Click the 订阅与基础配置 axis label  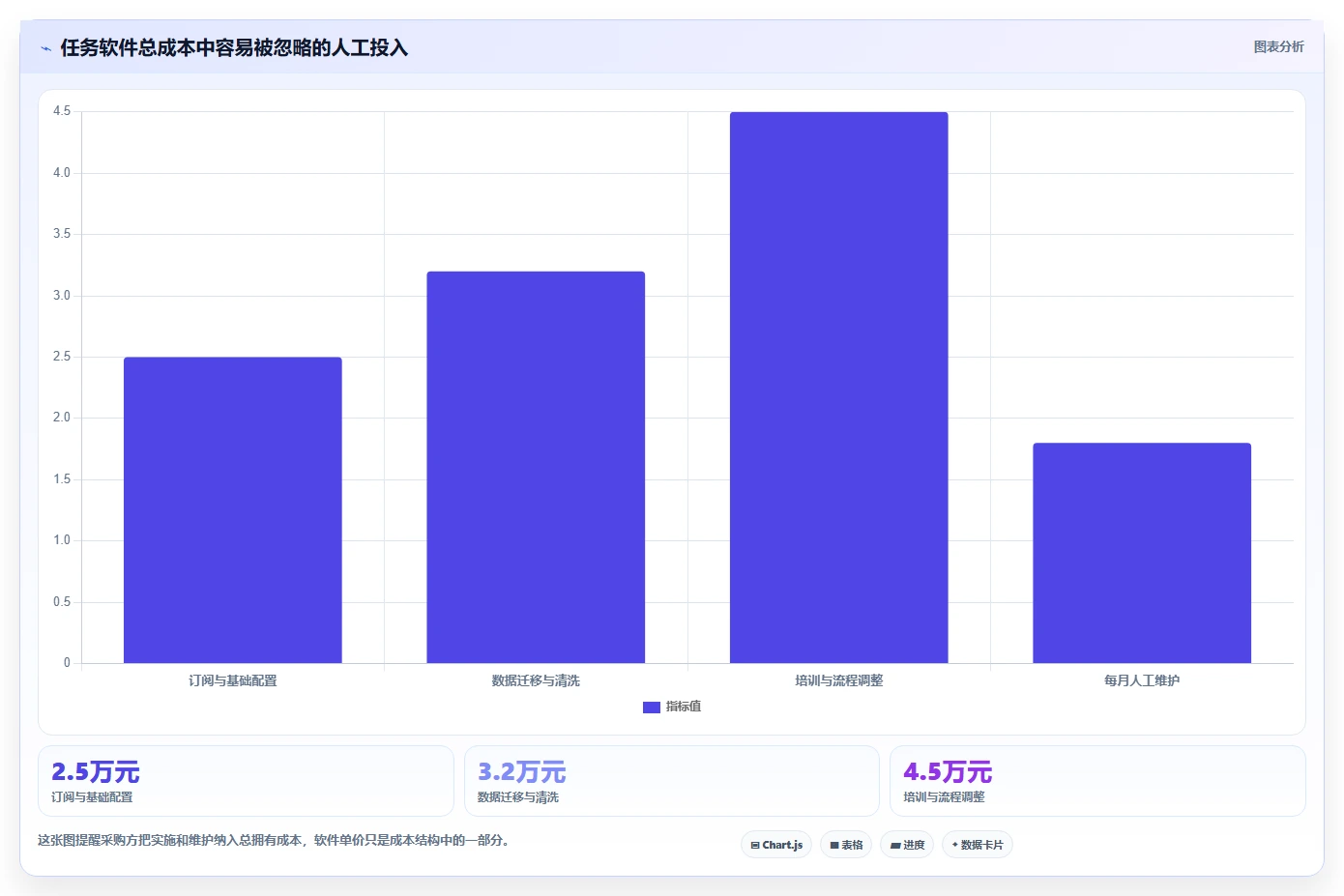tap(233, 680)
